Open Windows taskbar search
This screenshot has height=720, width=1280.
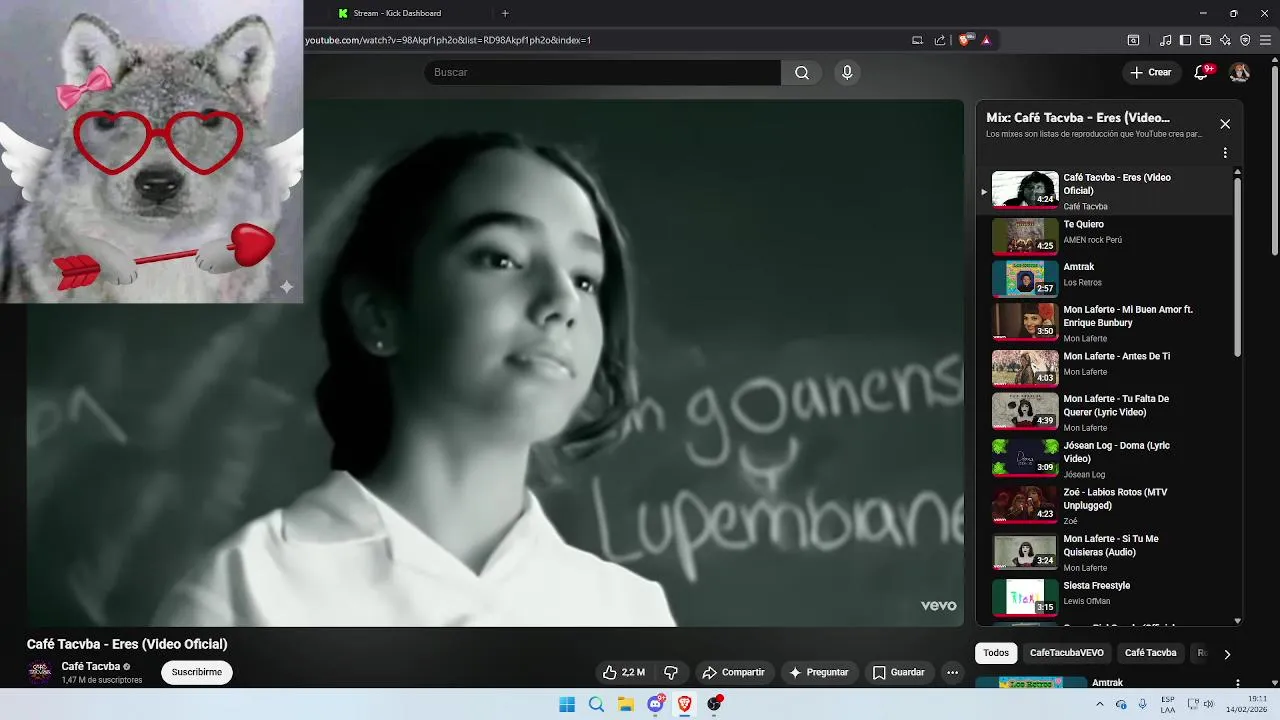click(596, 704)
